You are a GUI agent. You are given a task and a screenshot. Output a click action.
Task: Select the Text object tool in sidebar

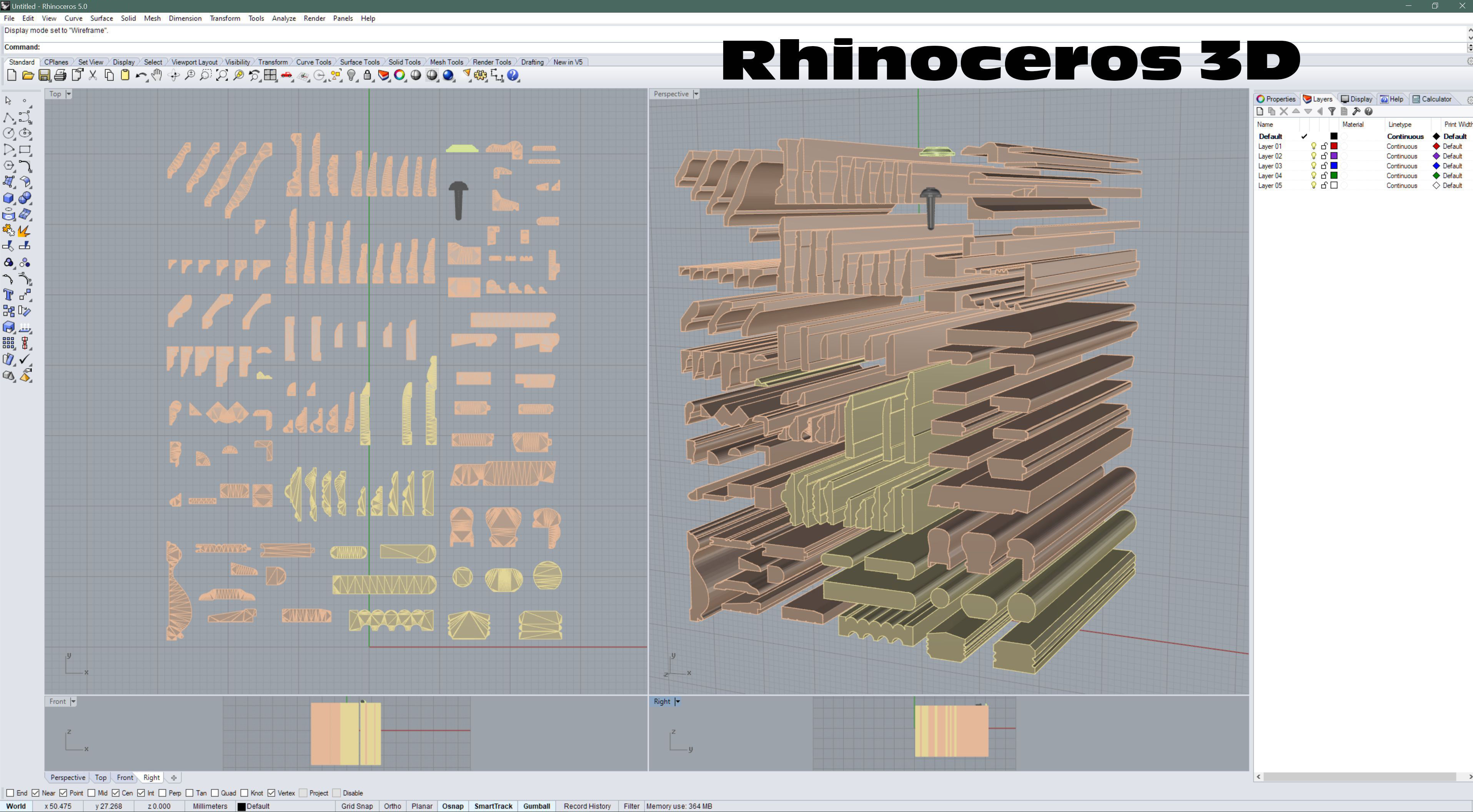[8, 295]
